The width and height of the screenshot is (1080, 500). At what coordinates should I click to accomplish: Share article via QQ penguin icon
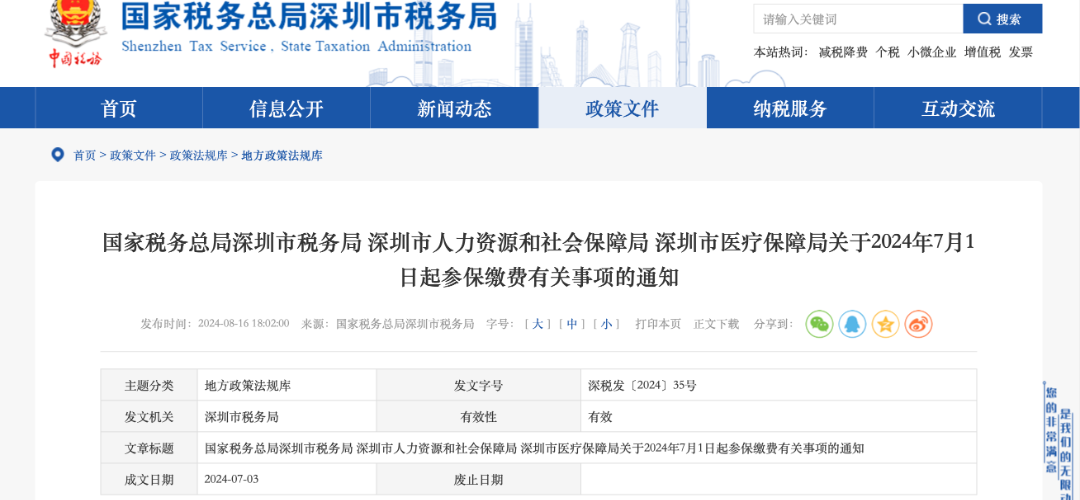[x=852, y=324]
